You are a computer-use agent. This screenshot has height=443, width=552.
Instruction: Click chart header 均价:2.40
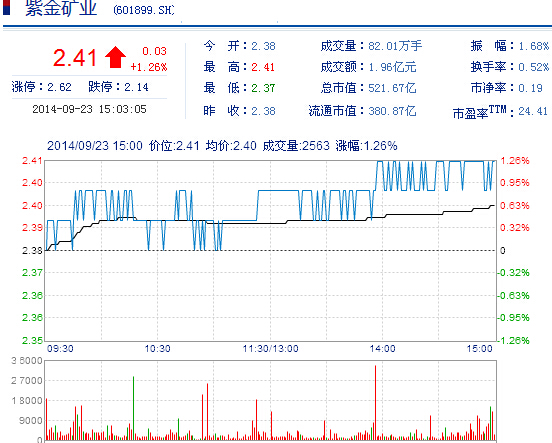coord(231,145)
